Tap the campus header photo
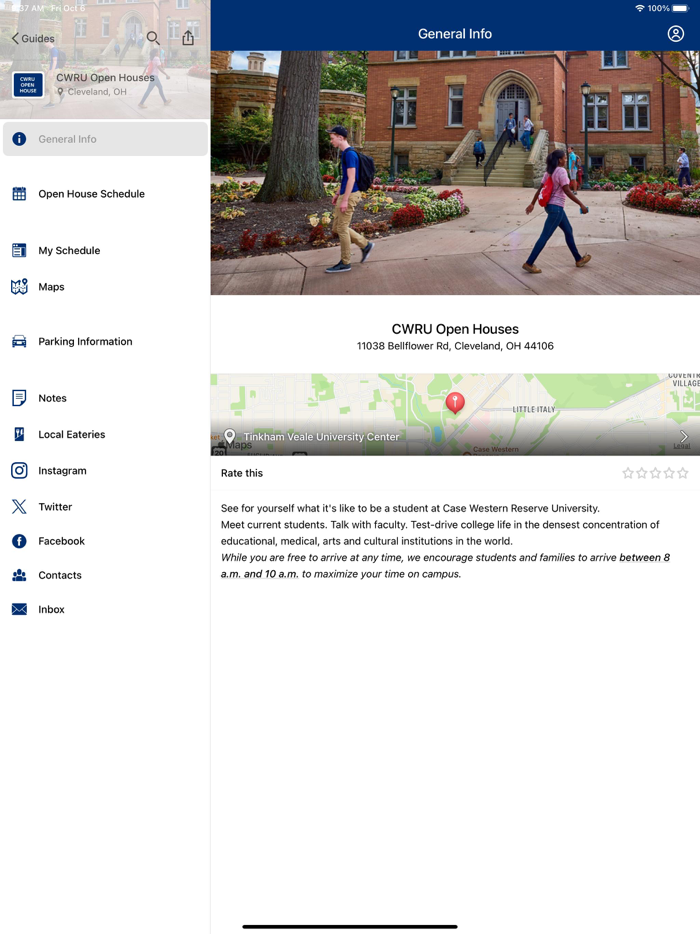 455,173
